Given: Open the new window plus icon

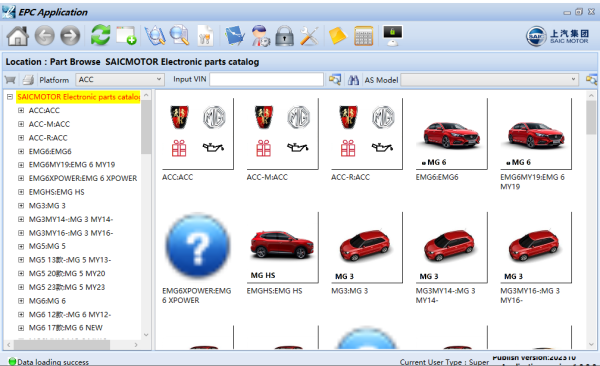Looking at the screenshot, I should 126,36.
